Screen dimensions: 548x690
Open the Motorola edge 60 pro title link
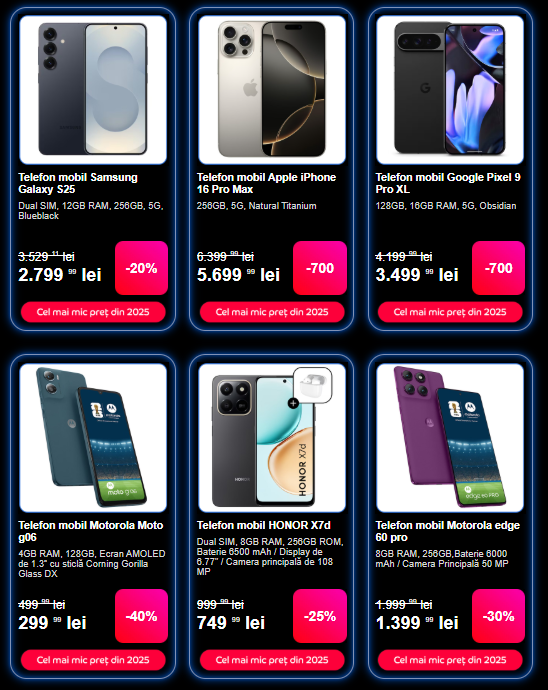(x=448, y=531)
